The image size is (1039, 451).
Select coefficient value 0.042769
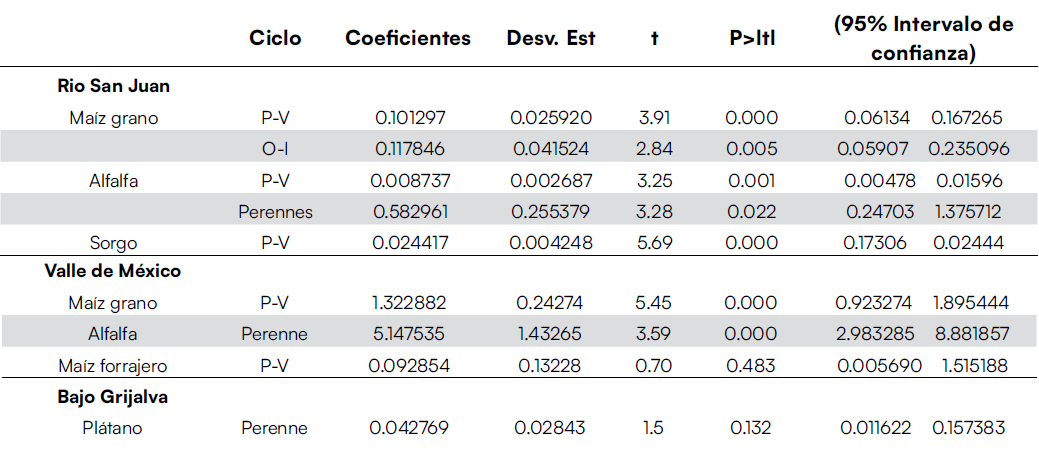click(x=410, y=428)
